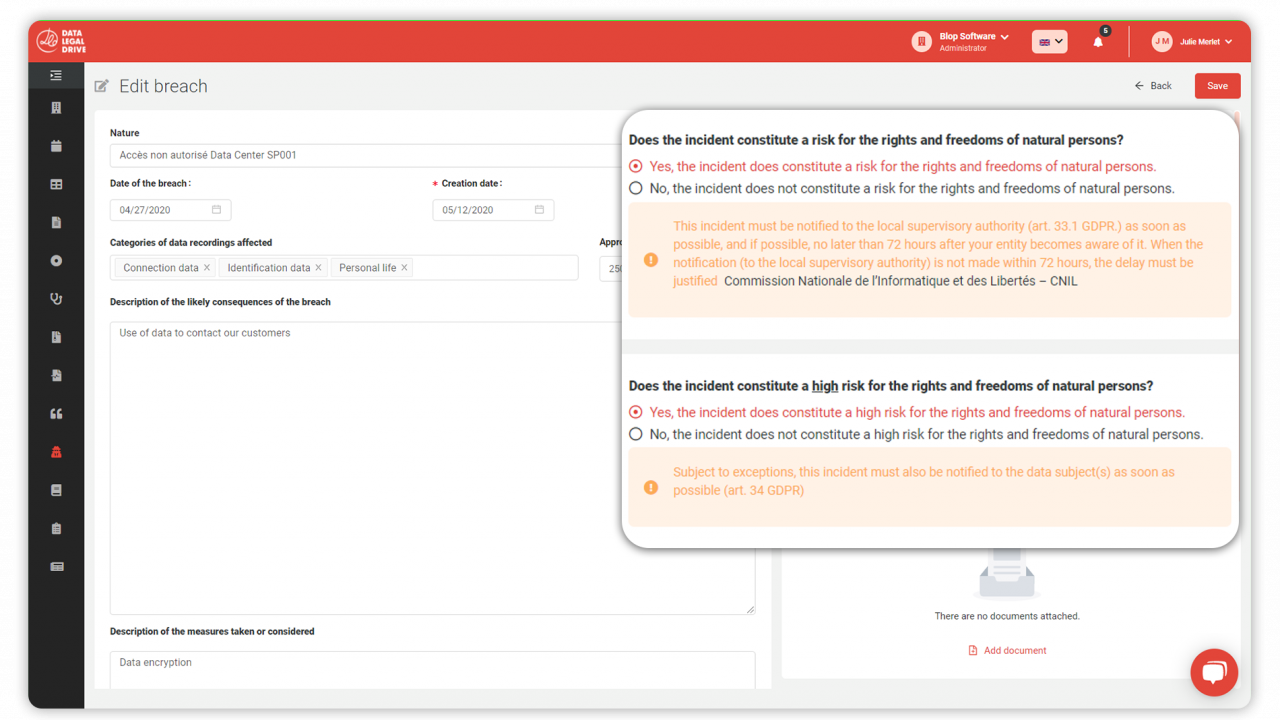Open the building icon in sidebar

[56, 108]
